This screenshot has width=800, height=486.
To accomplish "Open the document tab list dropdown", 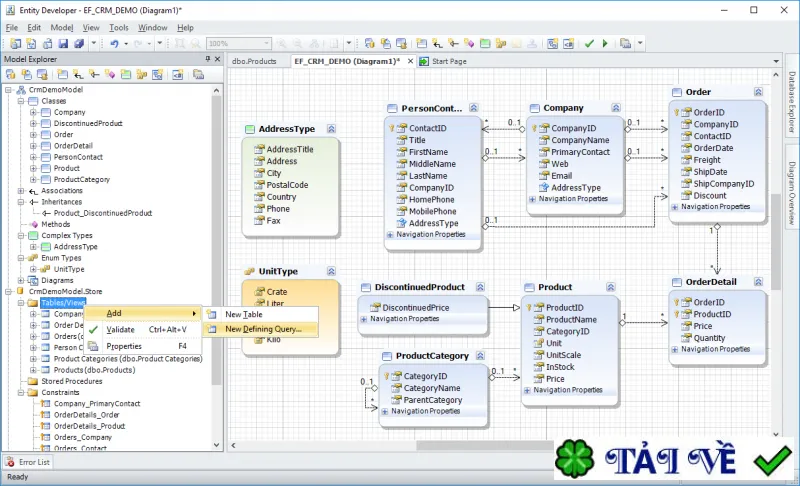I will 776,61.
